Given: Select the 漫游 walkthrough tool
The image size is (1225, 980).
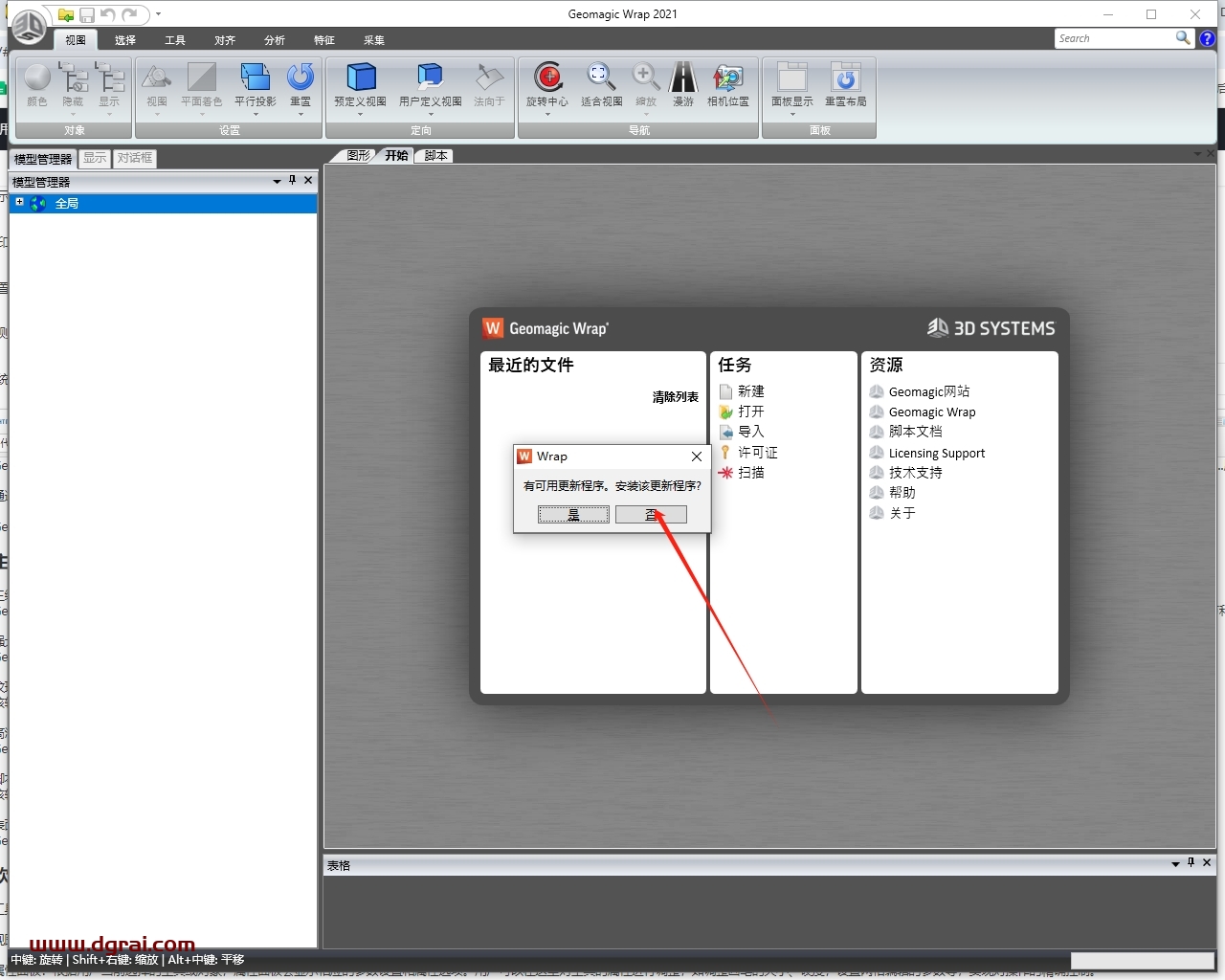Looking at the screenshot, I should pyautogui.click(x=682, y=78).
